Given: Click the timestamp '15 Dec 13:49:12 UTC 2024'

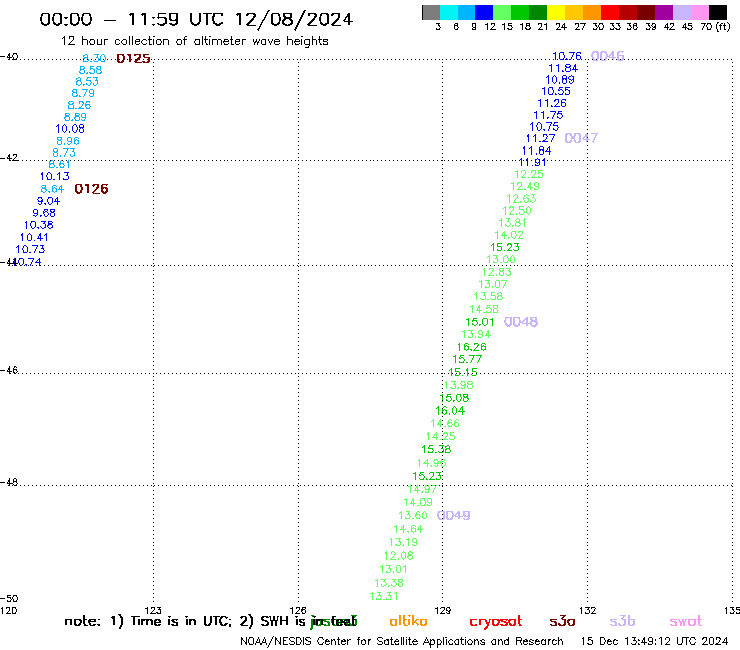Looking at the screenshot, I should (654, 641).
